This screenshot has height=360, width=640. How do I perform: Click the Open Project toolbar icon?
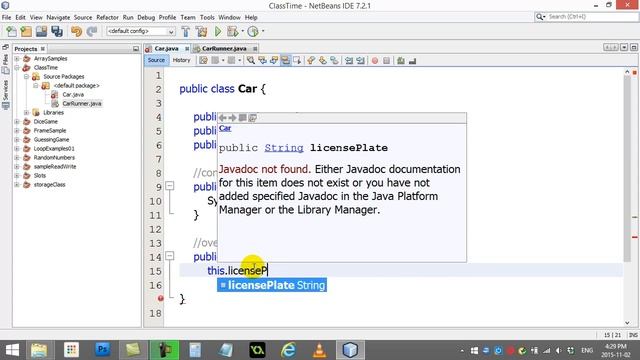point(41,31)
